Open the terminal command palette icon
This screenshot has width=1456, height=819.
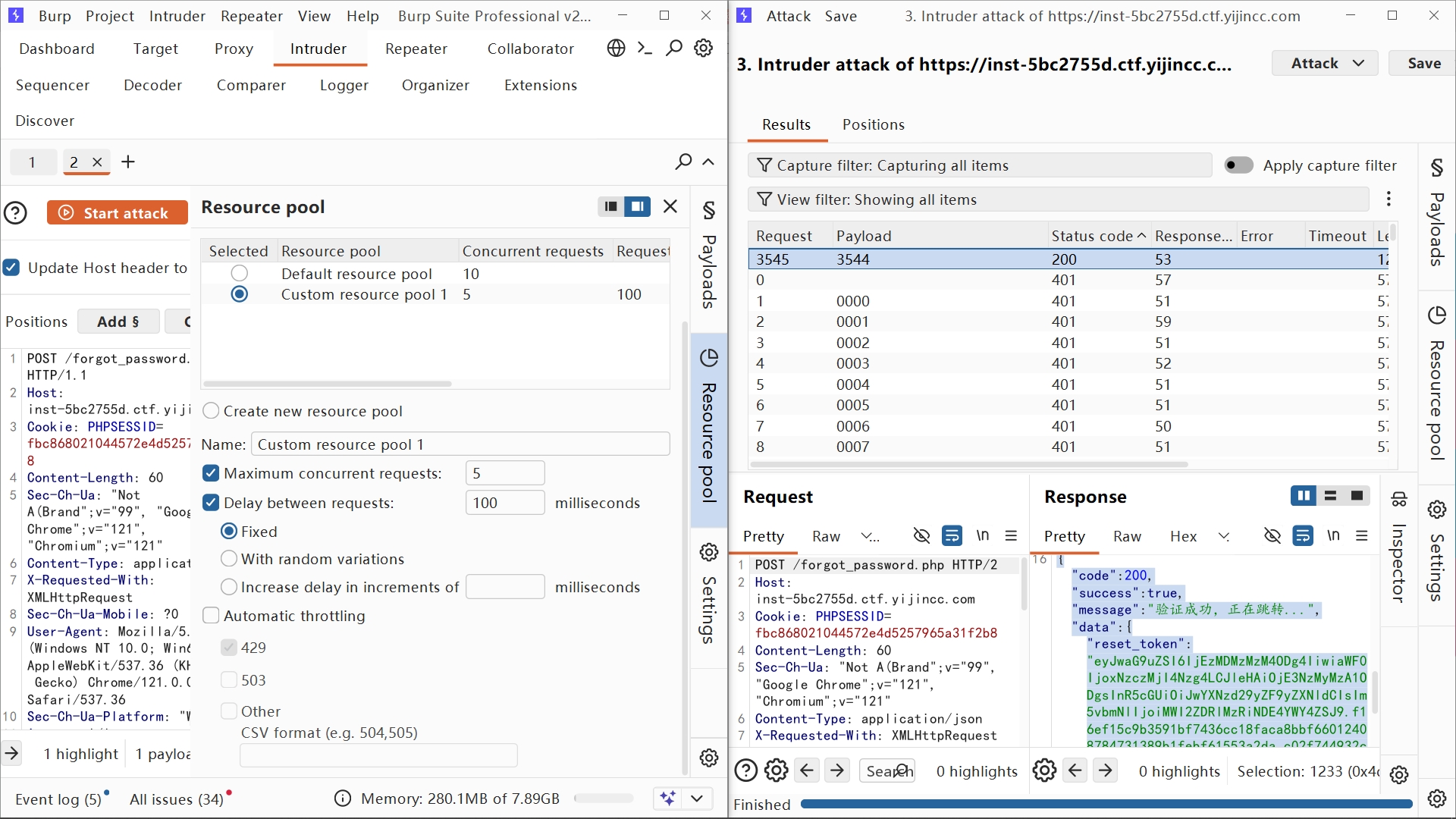coord(645,49)
